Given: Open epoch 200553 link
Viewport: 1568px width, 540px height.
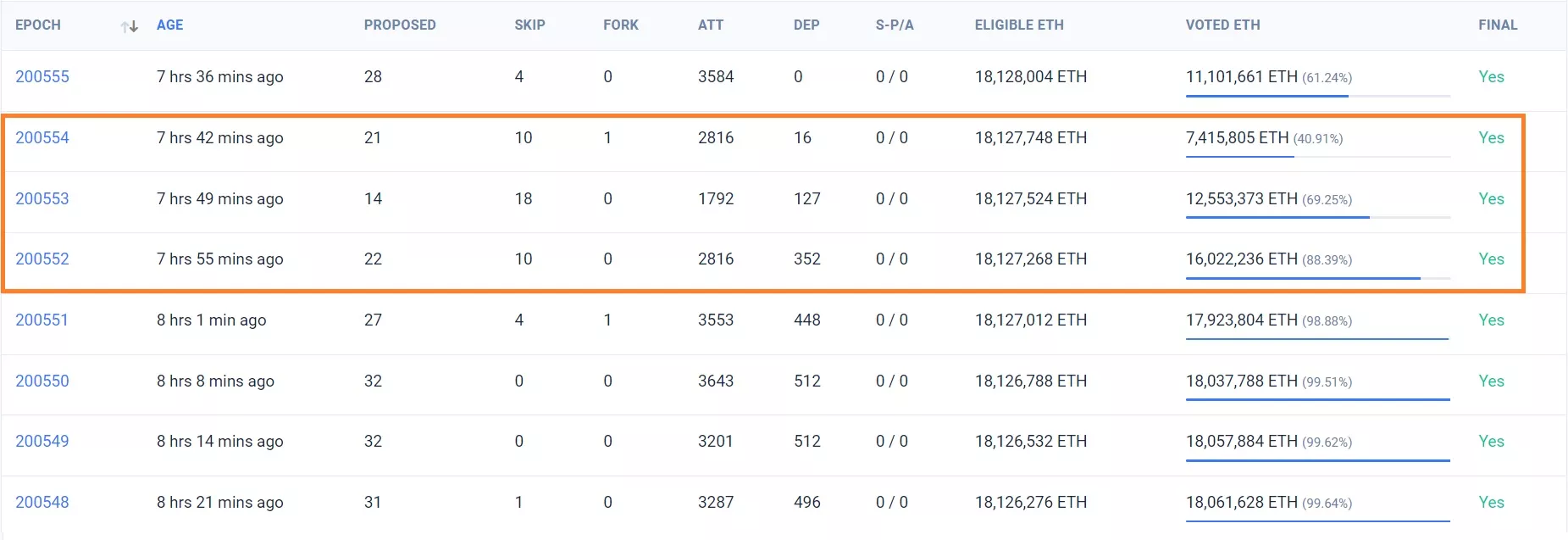Looking at the screenshot, I should point(42,199).
